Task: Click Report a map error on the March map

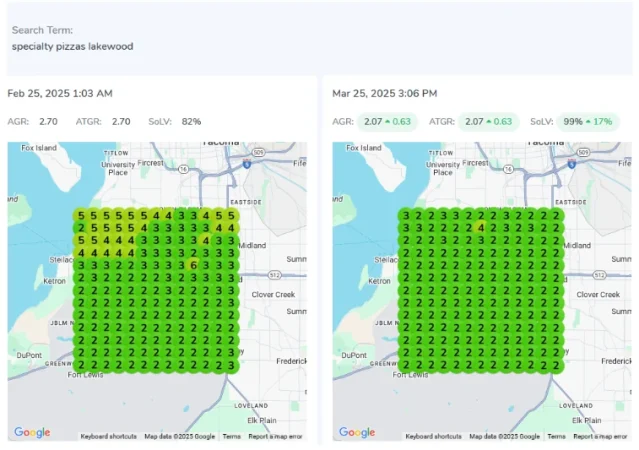Action: click(598, 436)
